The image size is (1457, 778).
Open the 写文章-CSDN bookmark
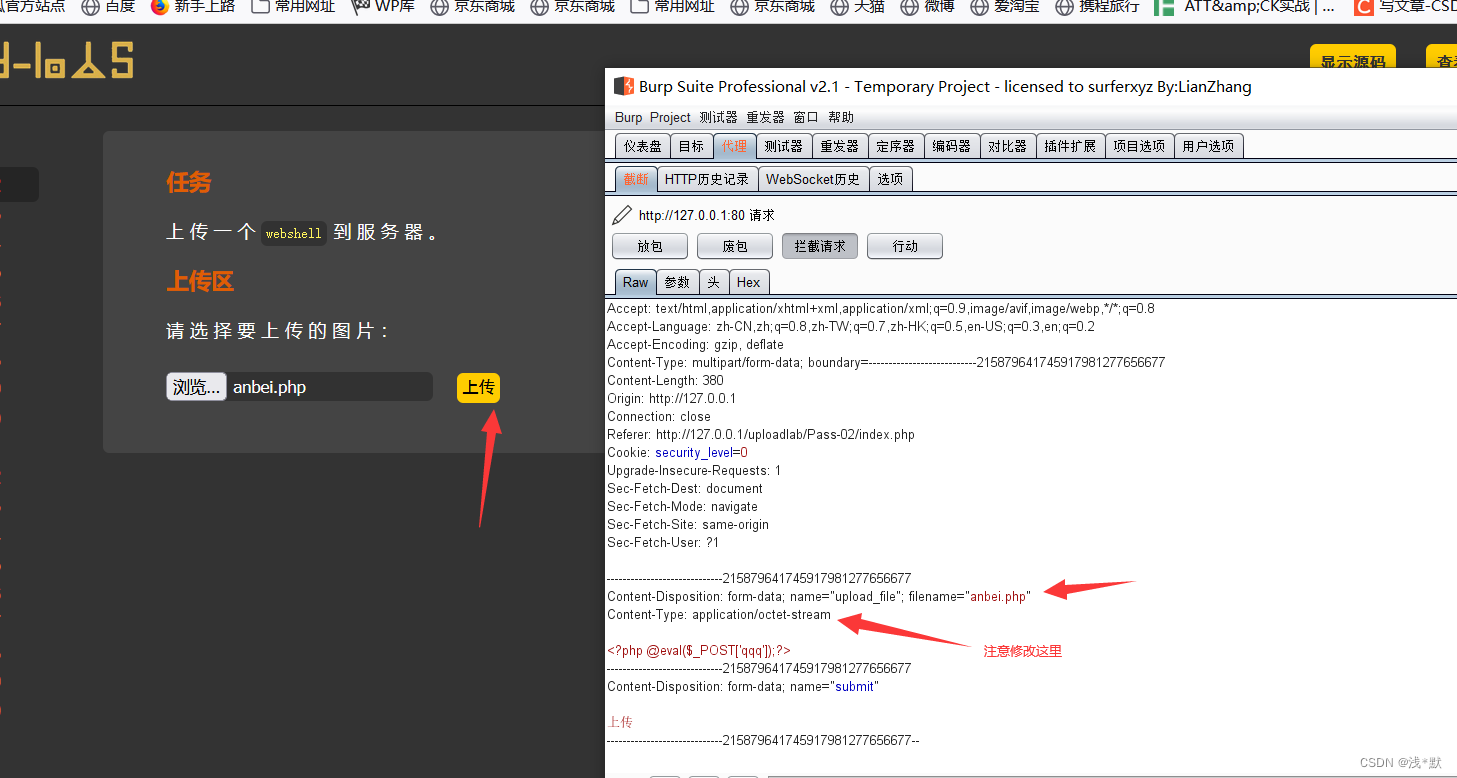[1405, 7]
